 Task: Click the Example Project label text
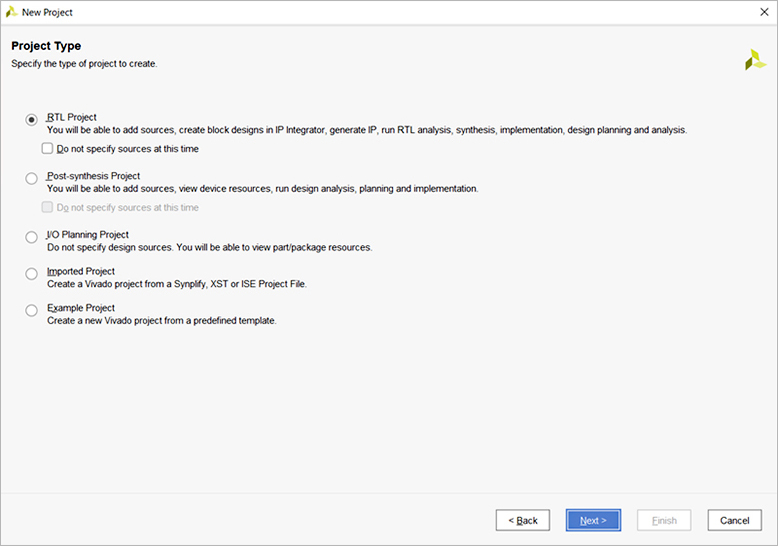pos(81,308)
